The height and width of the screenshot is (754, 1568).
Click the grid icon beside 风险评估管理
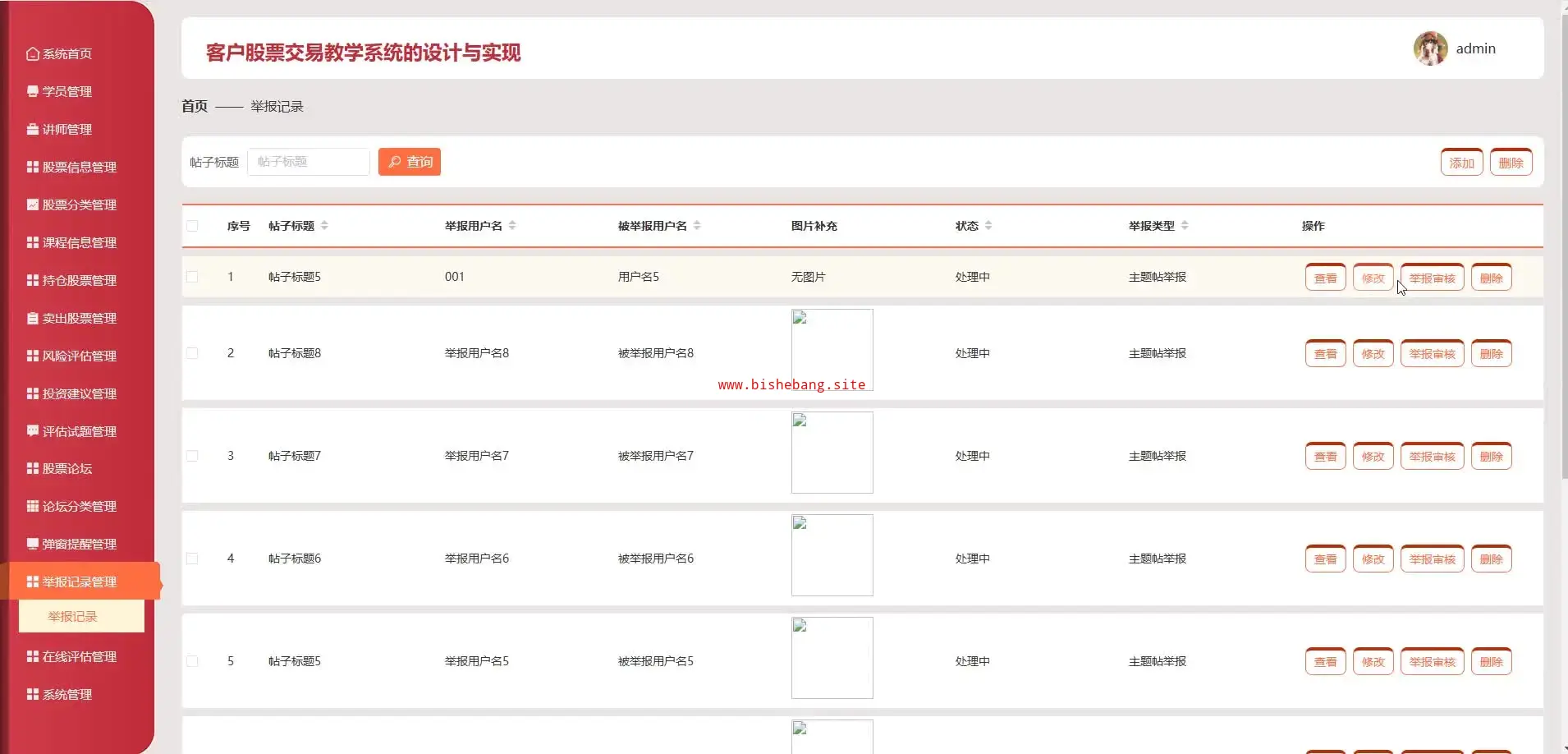coord(33,356)
